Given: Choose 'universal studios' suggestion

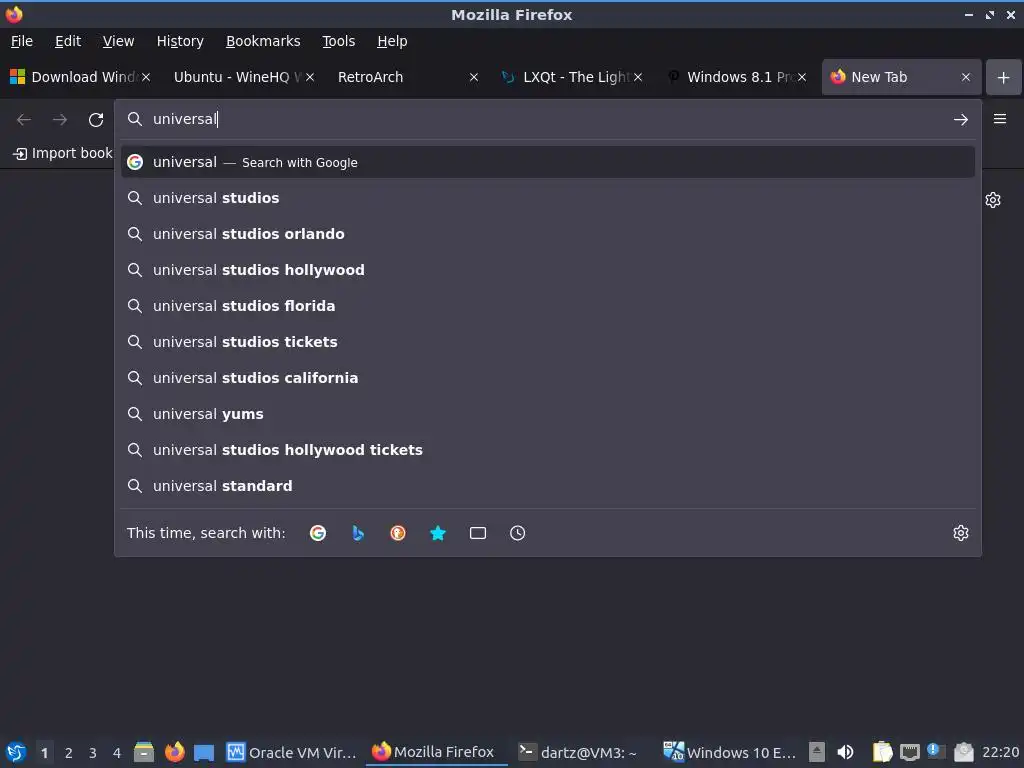Looking at the screenshot, I should click(548, 198).
